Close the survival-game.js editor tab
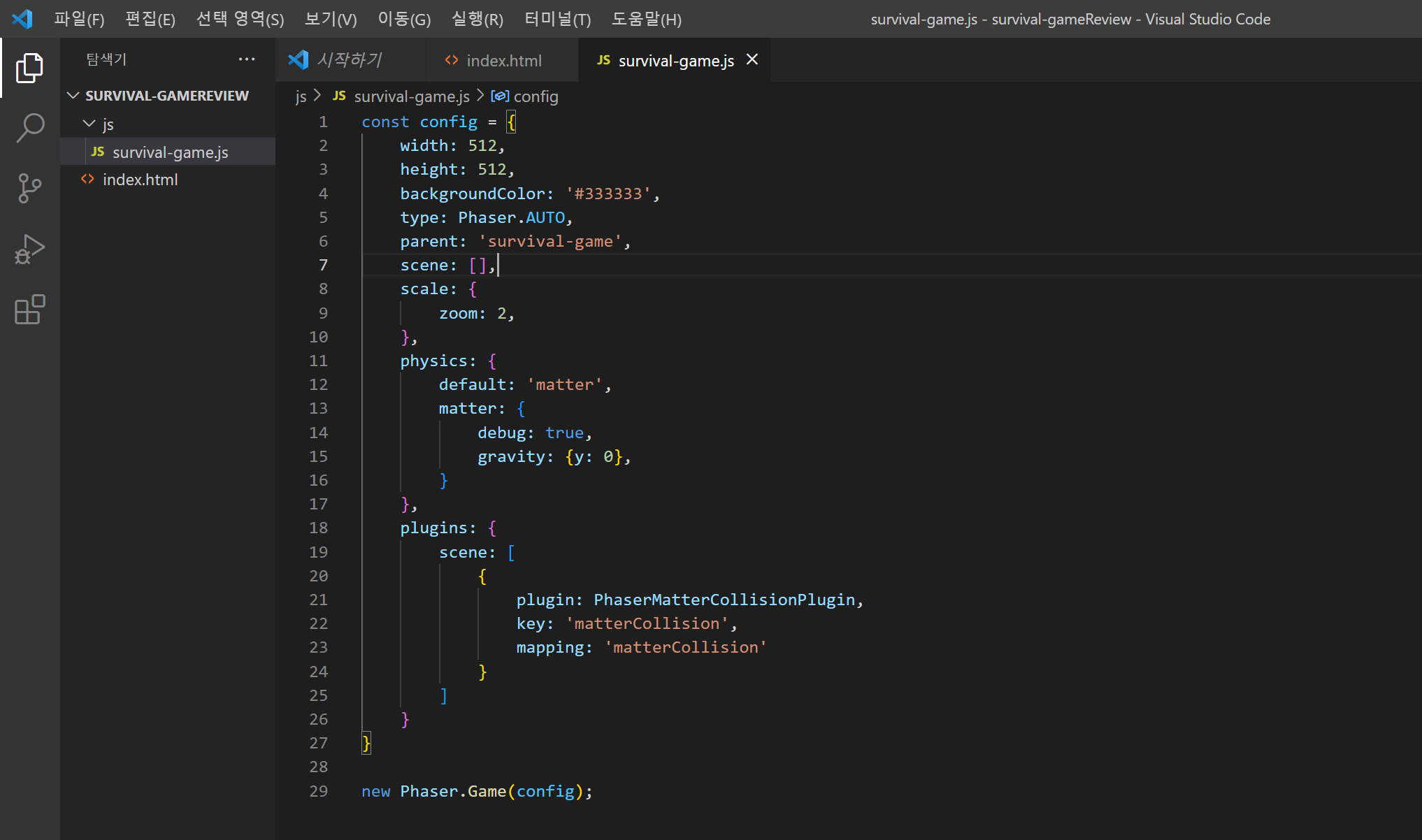This screenshot has height=840, width=1422. coord(752,59)
